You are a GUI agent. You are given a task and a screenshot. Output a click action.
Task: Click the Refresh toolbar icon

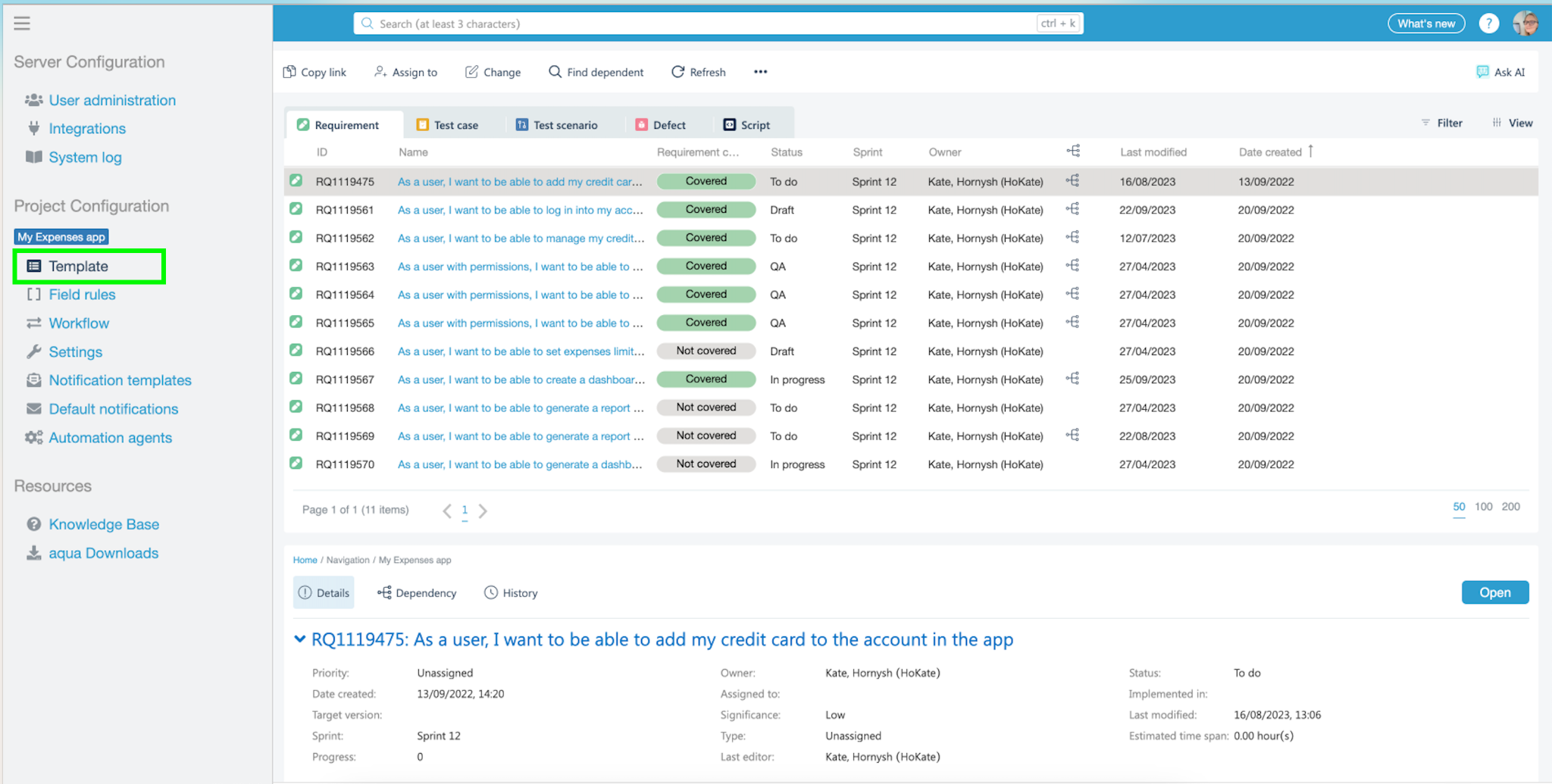pyautogui.click(x=677, y=72)
